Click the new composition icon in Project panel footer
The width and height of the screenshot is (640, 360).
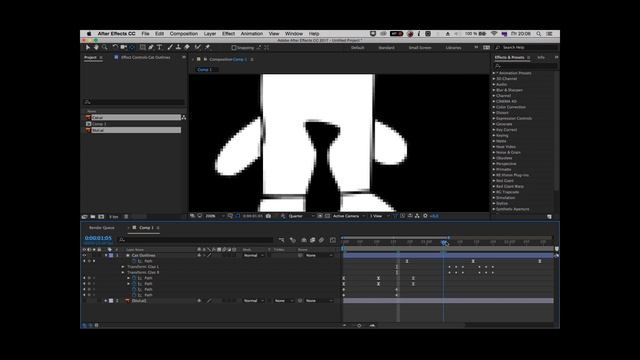pos(101,217)
